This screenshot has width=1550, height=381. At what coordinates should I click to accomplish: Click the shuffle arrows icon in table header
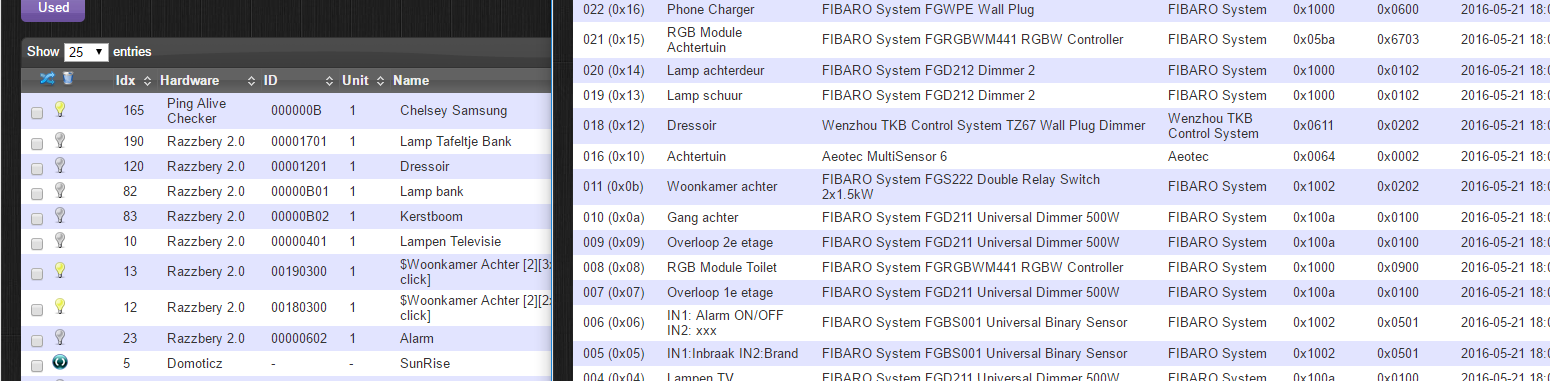tap(46, 79)
